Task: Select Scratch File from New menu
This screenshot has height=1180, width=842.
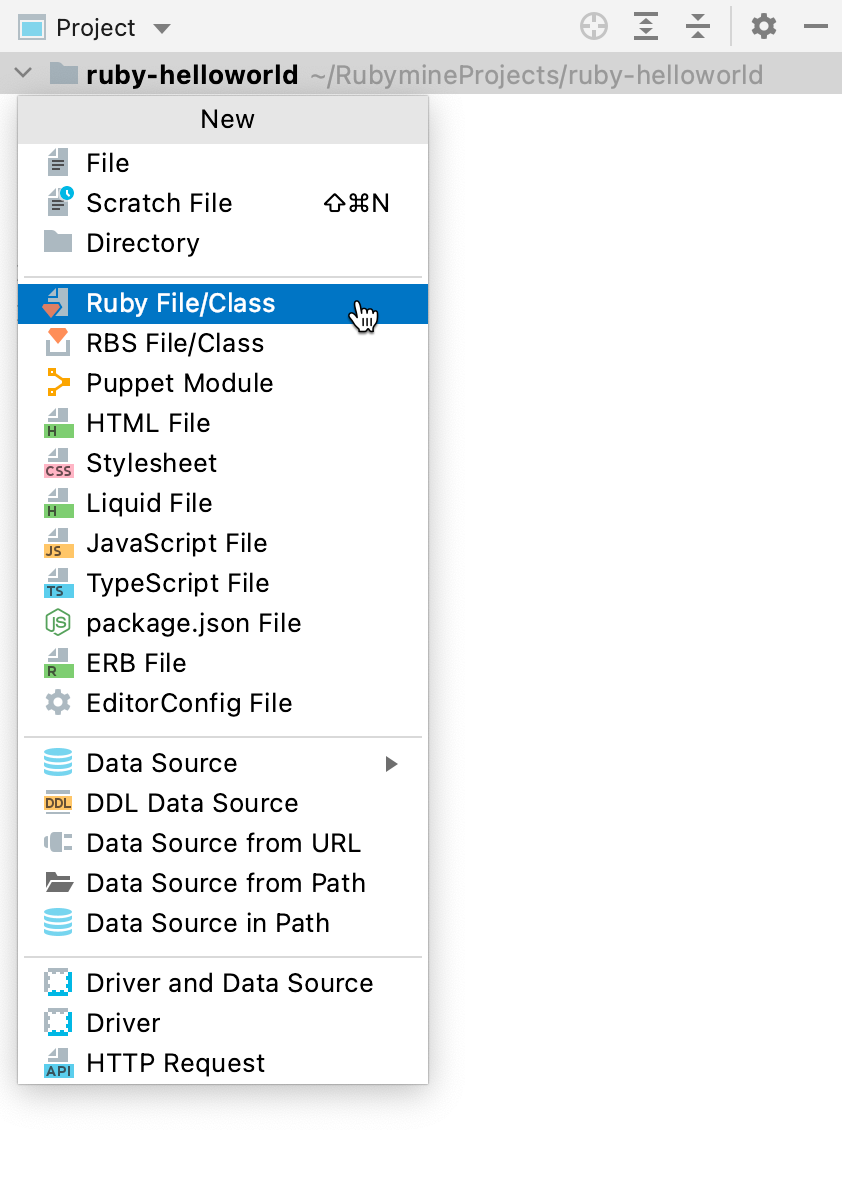Action: 159,203
